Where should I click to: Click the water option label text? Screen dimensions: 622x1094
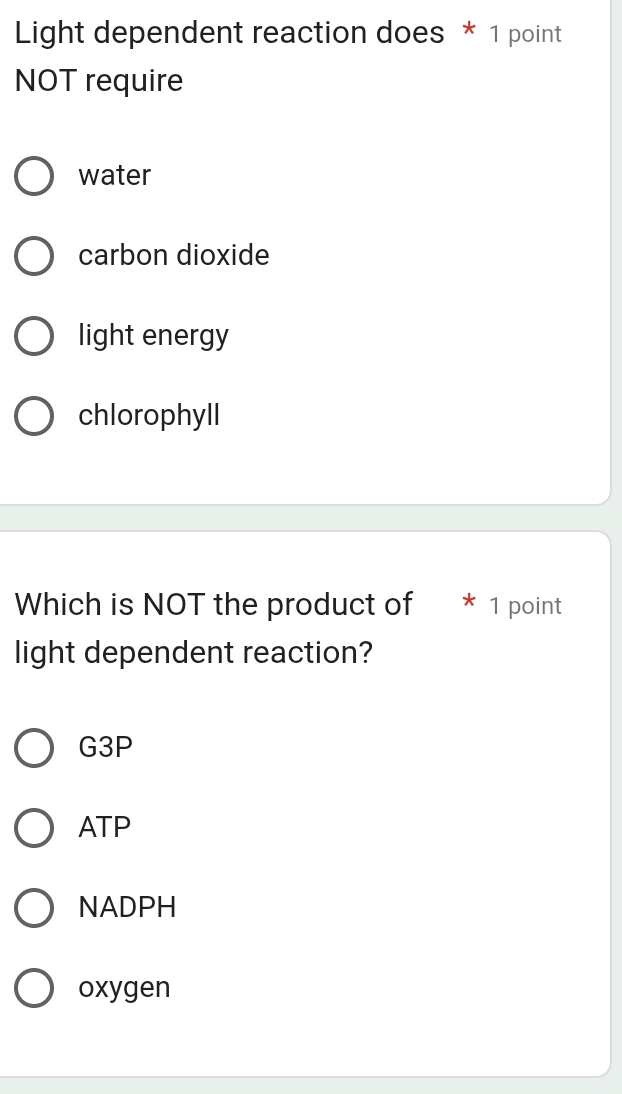[x=113, y=176]
